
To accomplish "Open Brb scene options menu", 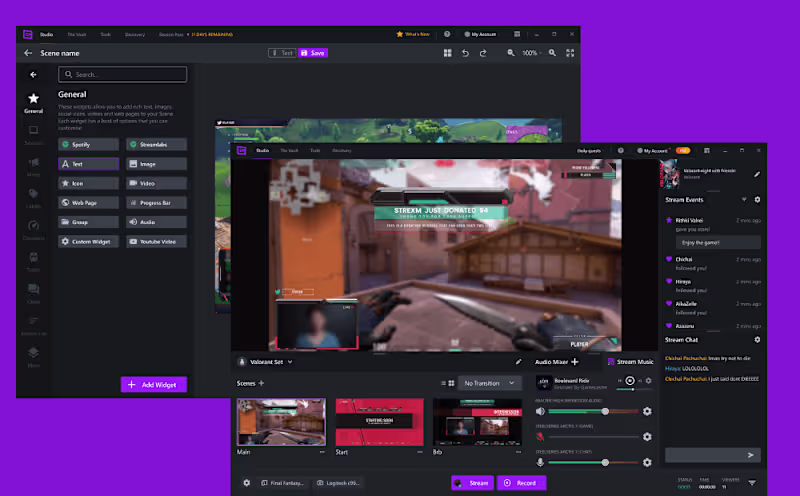I will click(518, 452).
